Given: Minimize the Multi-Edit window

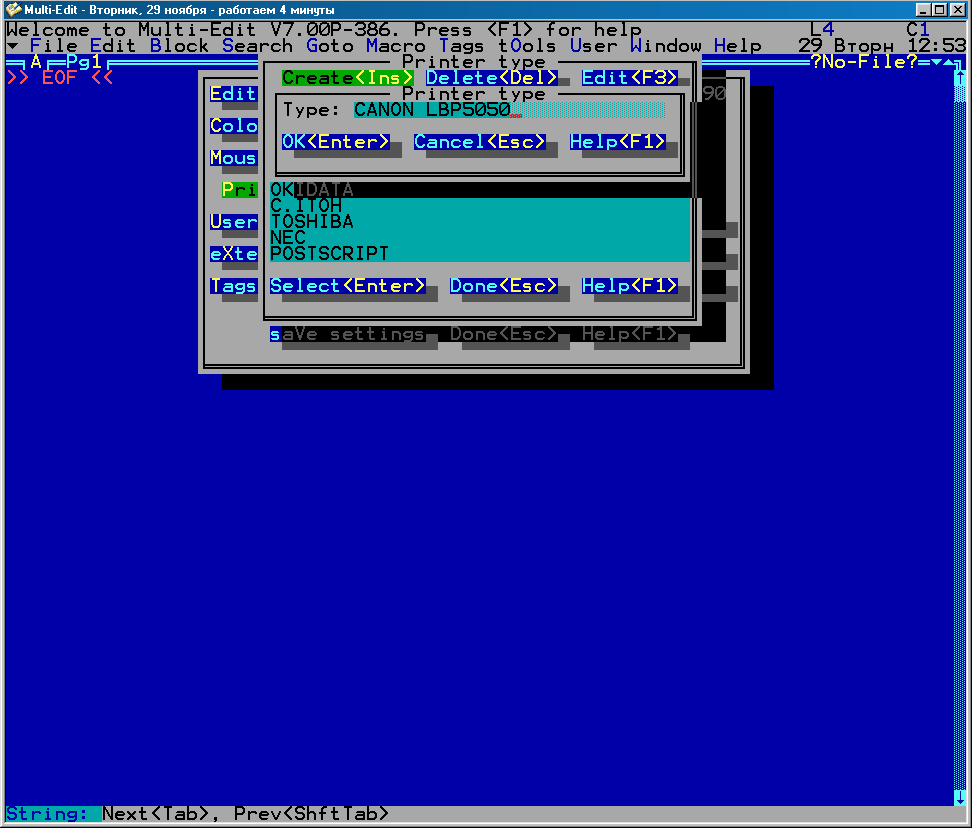Looking at the screenshot, I should point(923,9).
